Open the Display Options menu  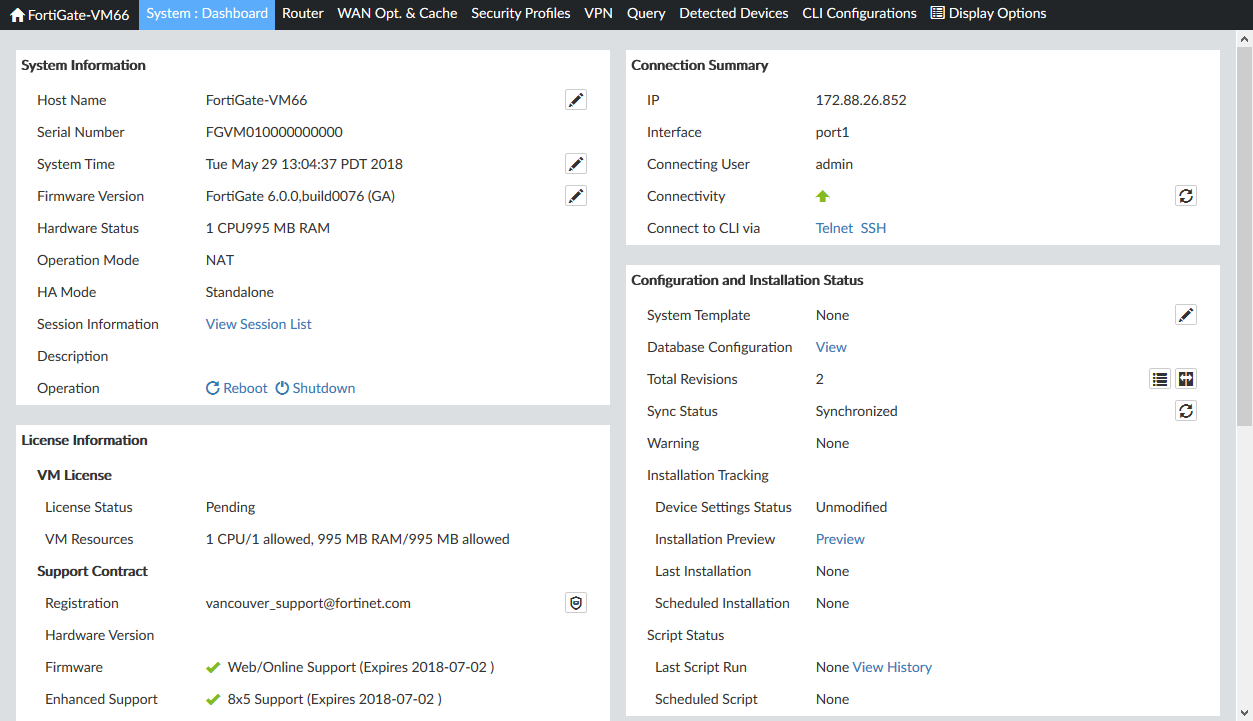(x=988, y=14)
